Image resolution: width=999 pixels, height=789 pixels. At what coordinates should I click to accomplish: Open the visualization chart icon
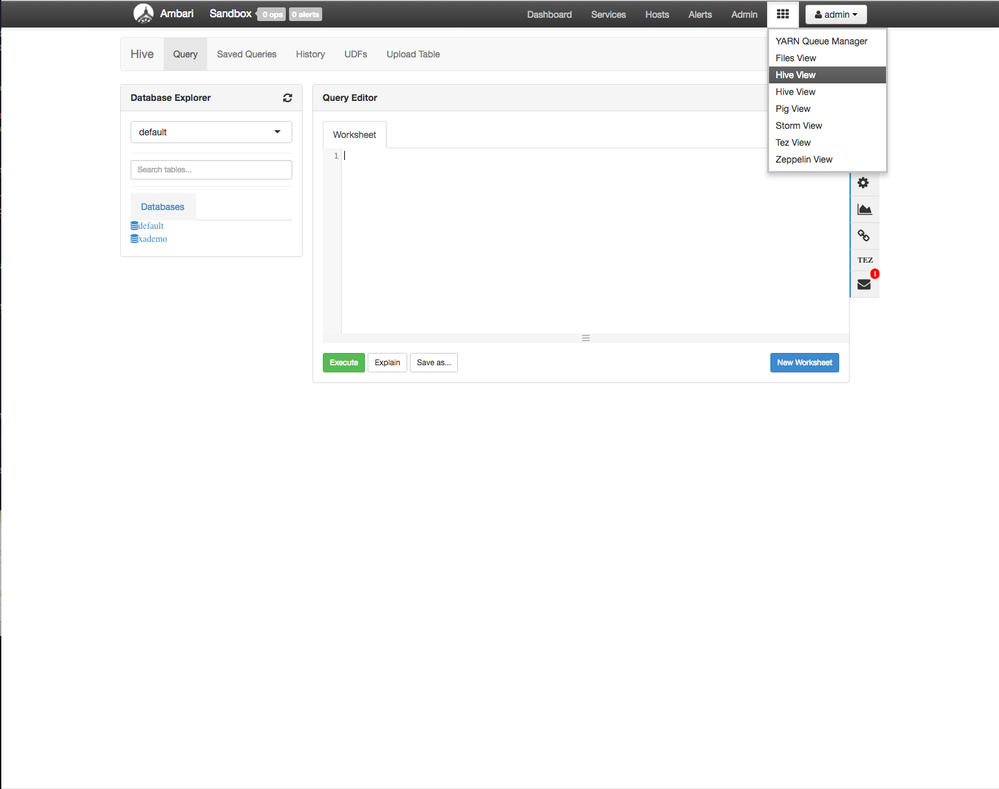click(864, 209)
